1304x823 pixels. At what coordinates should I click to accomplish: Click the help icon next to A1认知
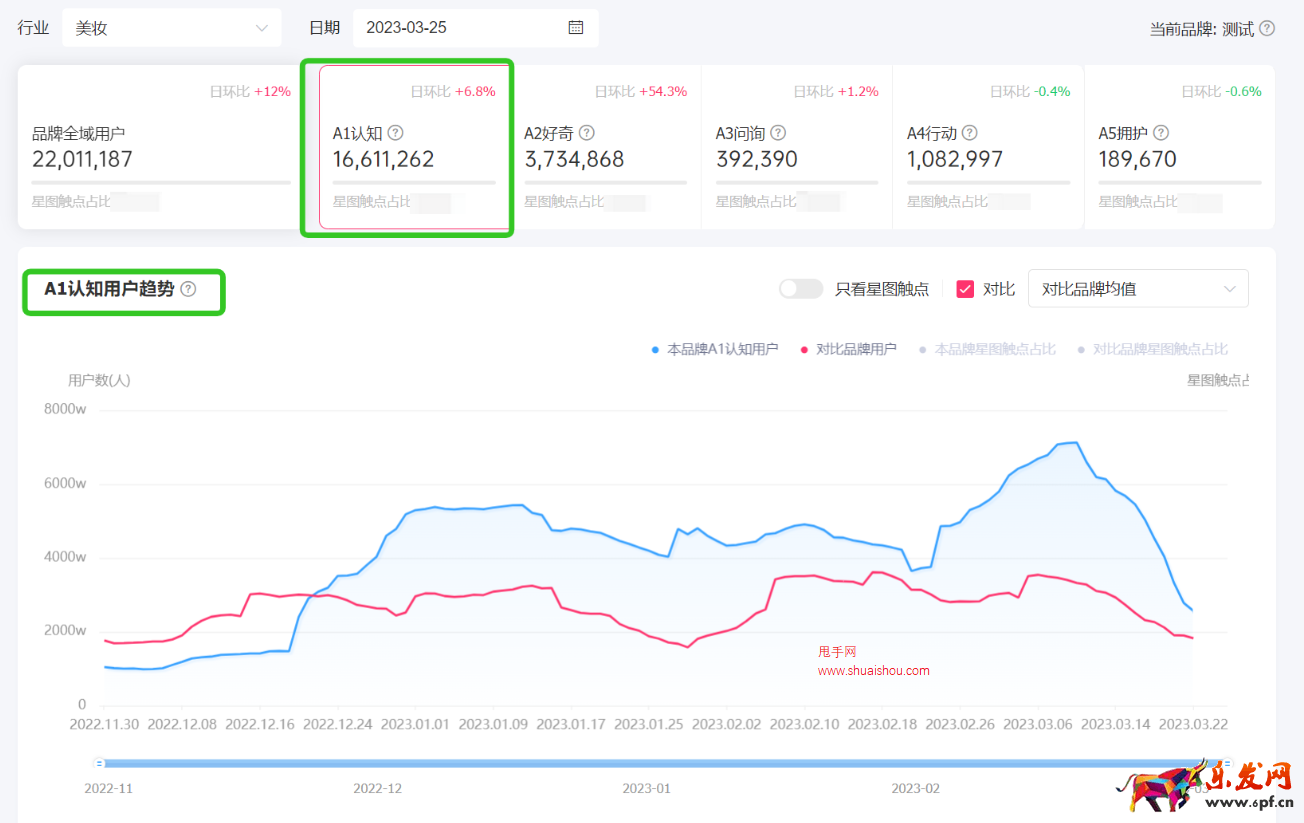point(396,133)
